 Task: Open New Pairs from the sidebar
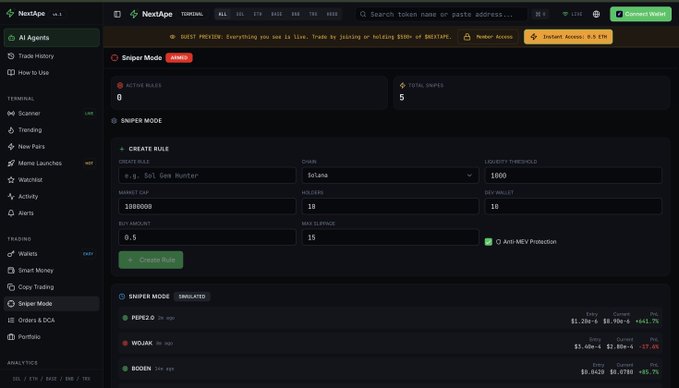(52, 146)
